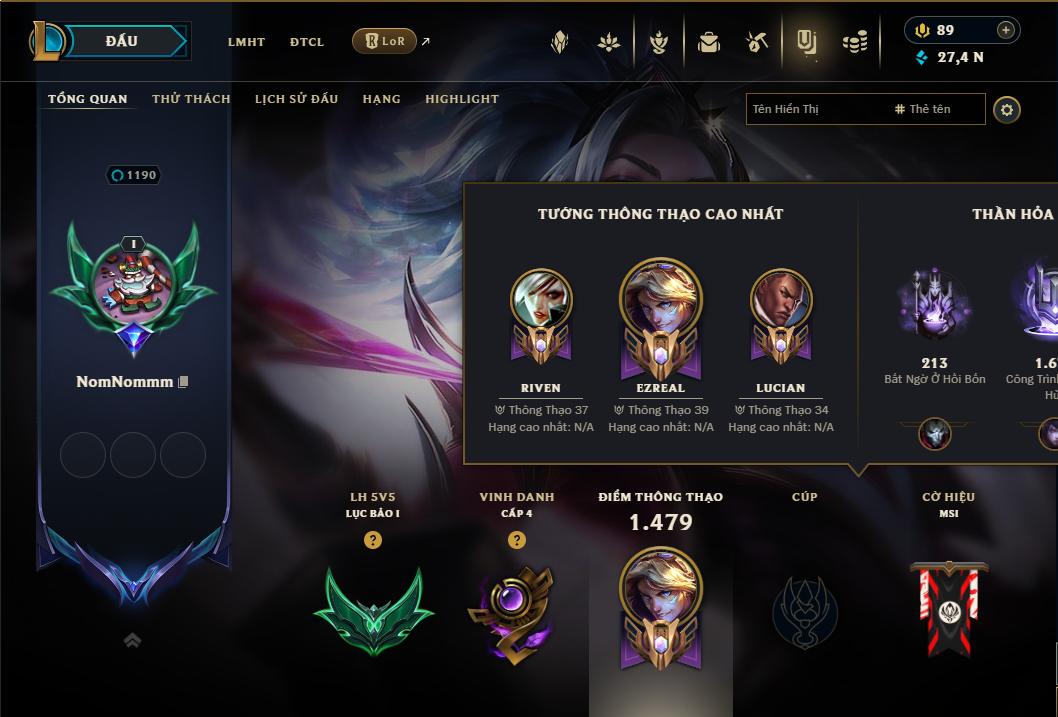
Task: Open the backpack Collection icon
Action: (708, 42)
